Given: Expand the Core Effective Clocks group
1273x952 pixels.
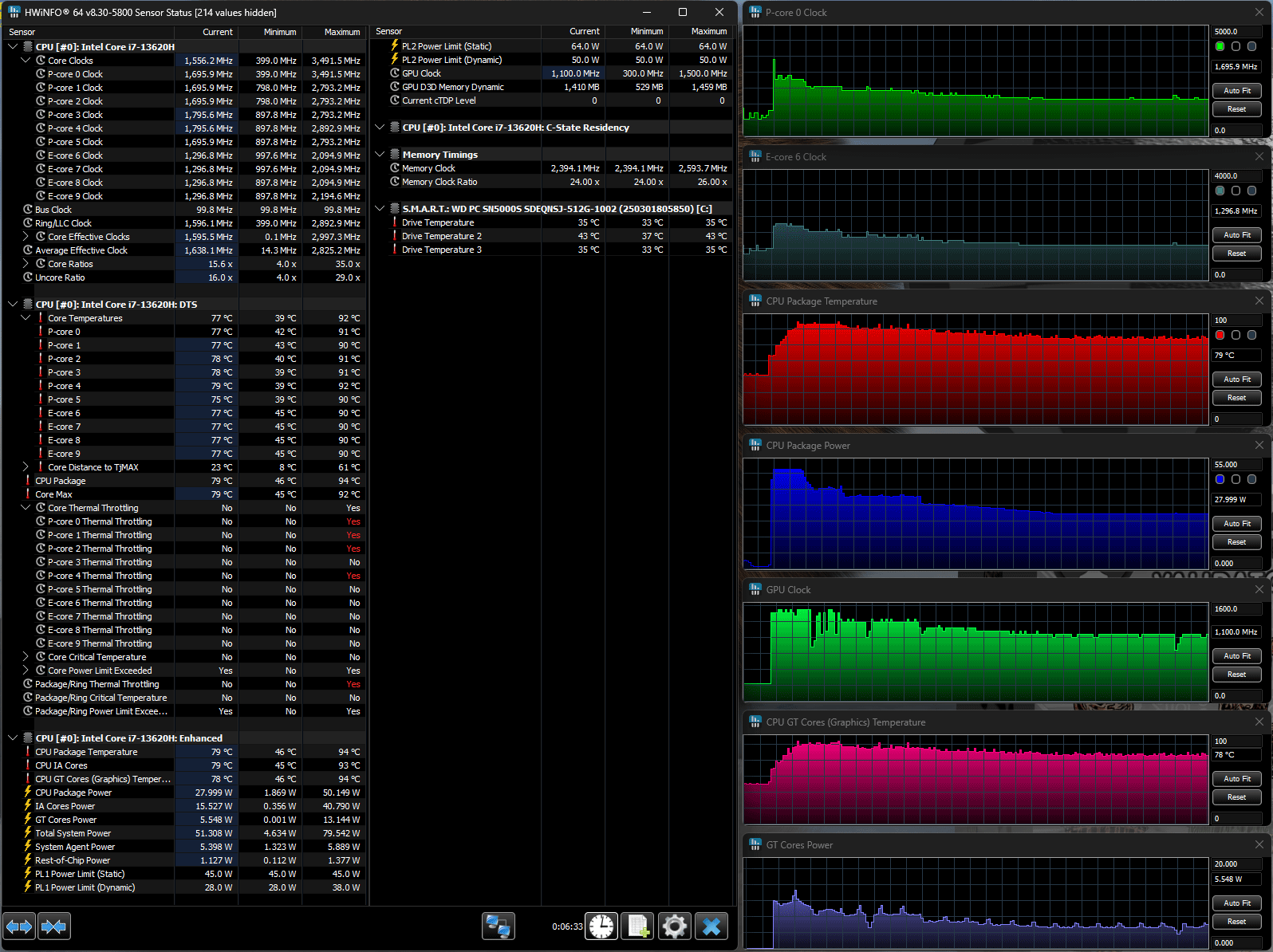Looking at the screenshot, I should [26, 237].
